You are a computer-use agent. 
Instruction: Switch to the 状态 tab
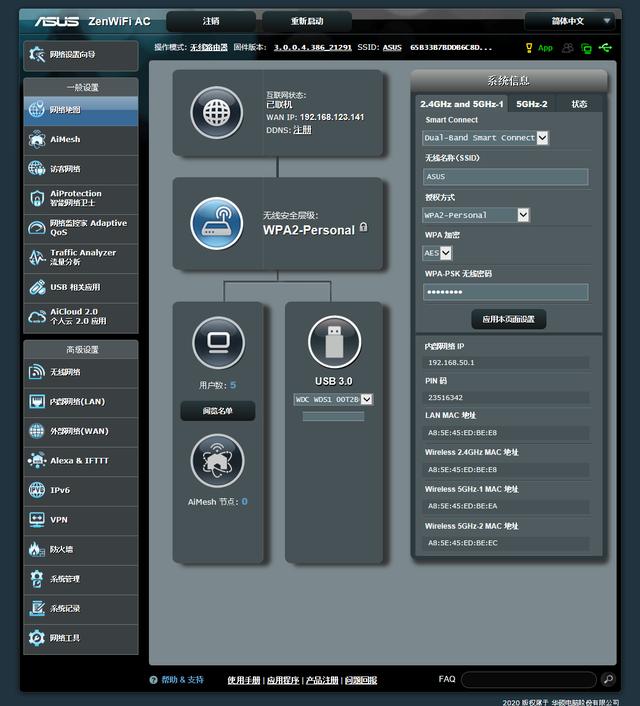pos(579,104)
